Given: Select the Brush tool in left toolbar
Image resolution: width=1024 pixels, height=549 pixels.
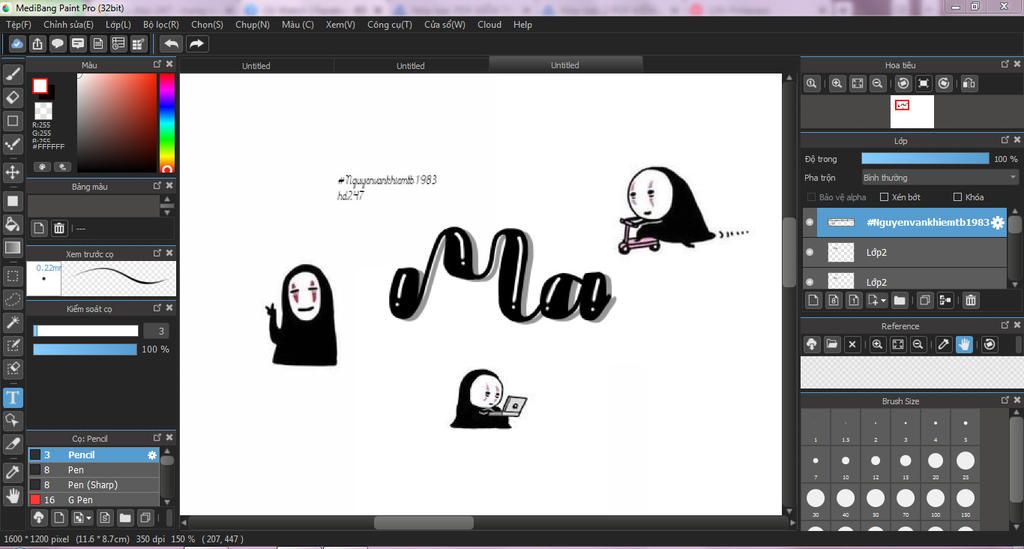Looking at the screenshot, I should [x=12, y=74].
